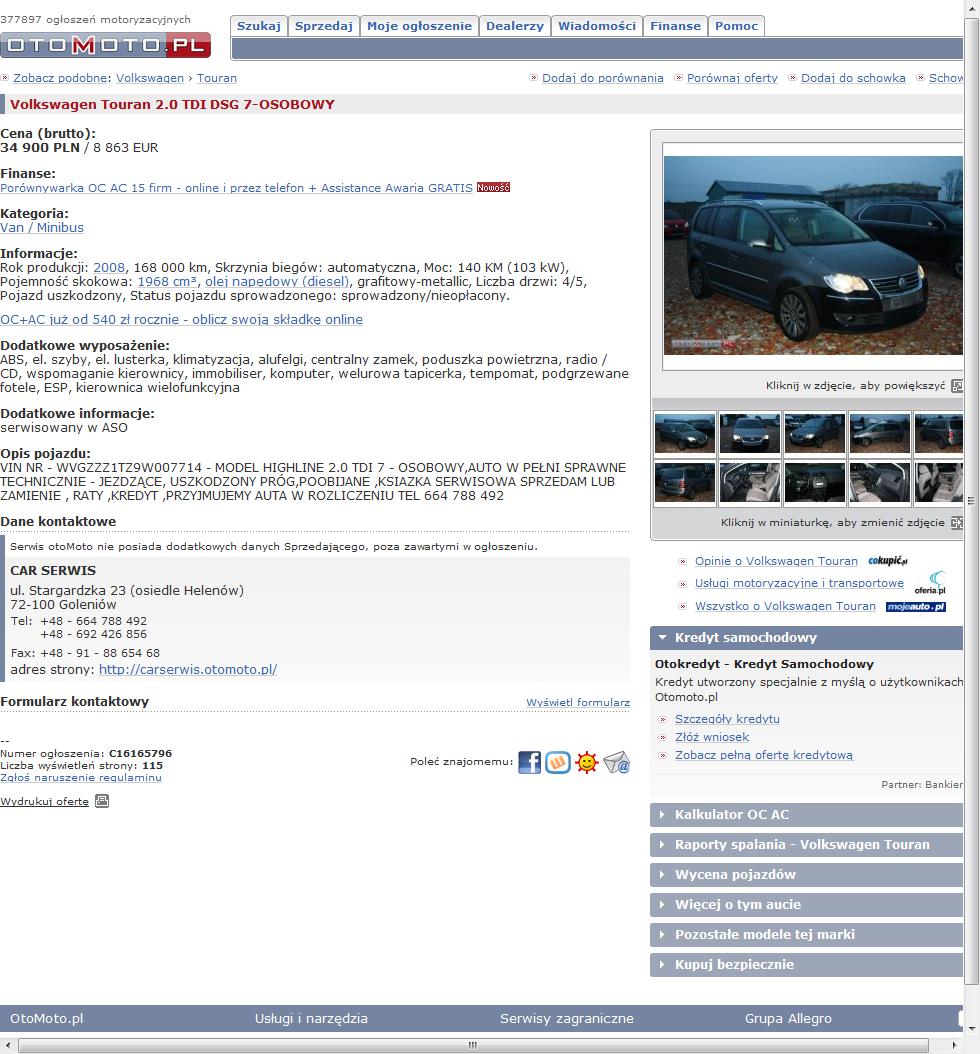Share via the sun-shaped Śledzik icon
The height and width of the screenshot is (1054, 980).
tap(587, 762)
